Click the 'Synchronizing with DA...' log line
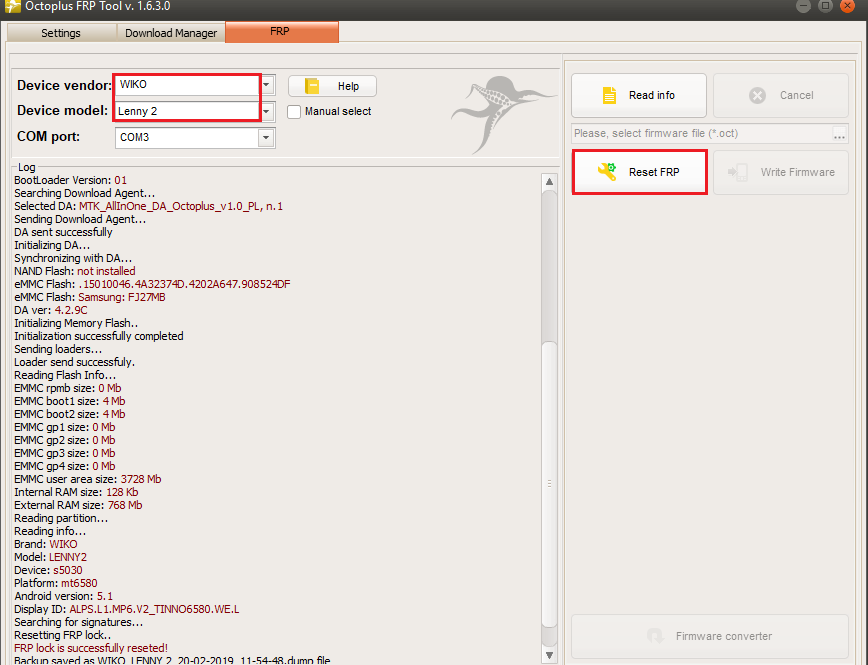868x665 pixels. [73, 258]
